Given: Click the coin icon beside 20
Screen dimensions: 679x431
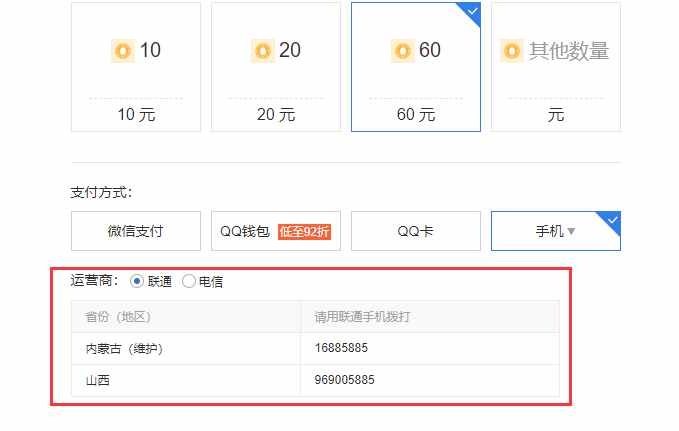Looking at the screenshot, I should (x=263, y=51).
